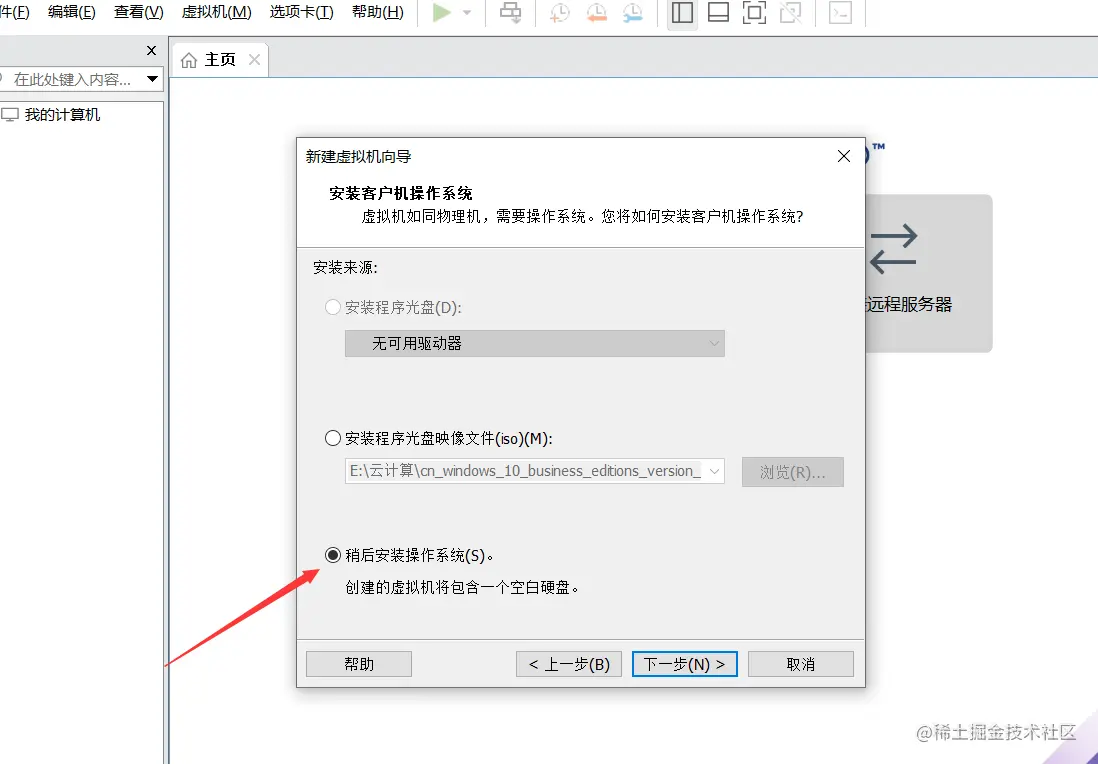This screenshot has width=1098, height=764.
Task: Open the 编辑(E) menu
Action: (x=71, y=12)
